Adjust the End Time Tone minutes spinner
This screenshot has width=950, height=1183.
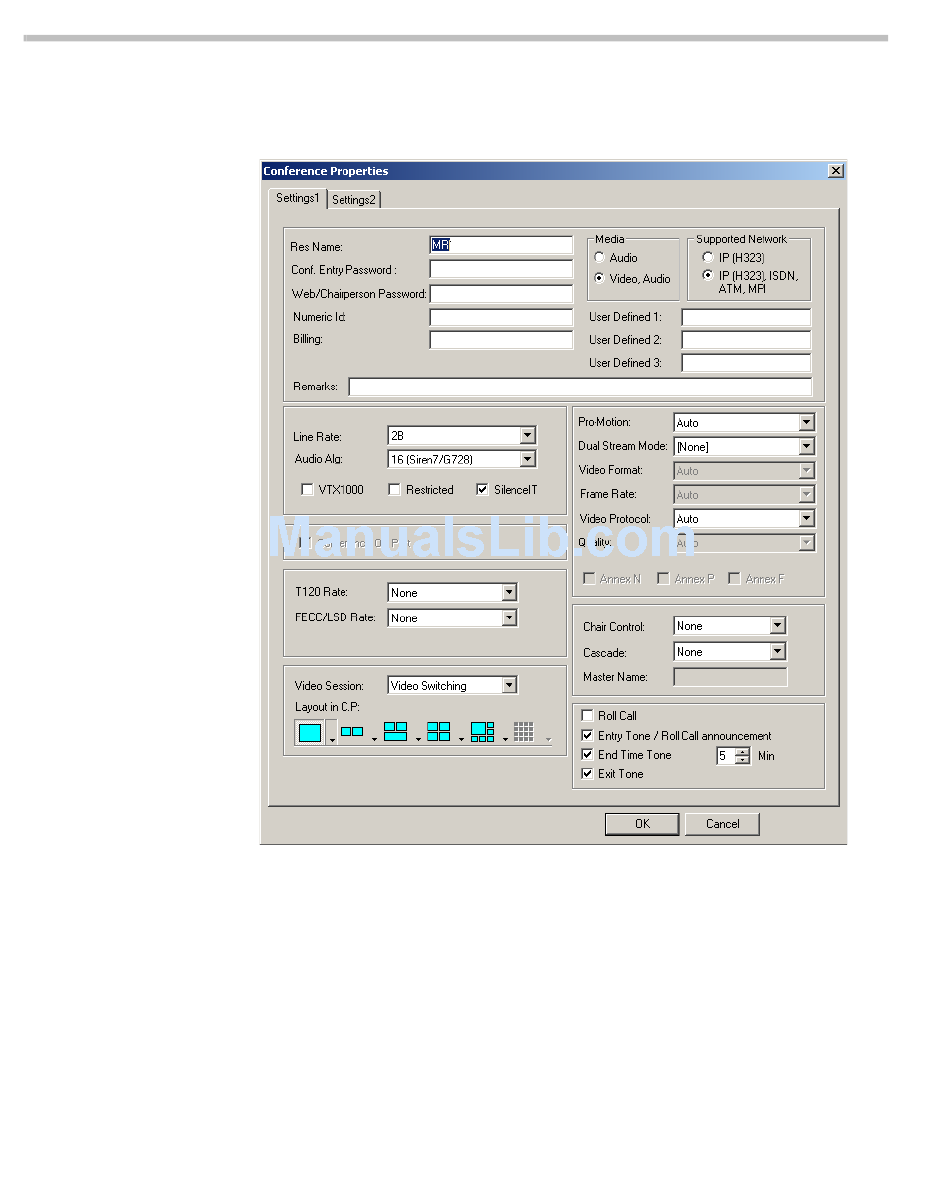[x=742, y=755]
